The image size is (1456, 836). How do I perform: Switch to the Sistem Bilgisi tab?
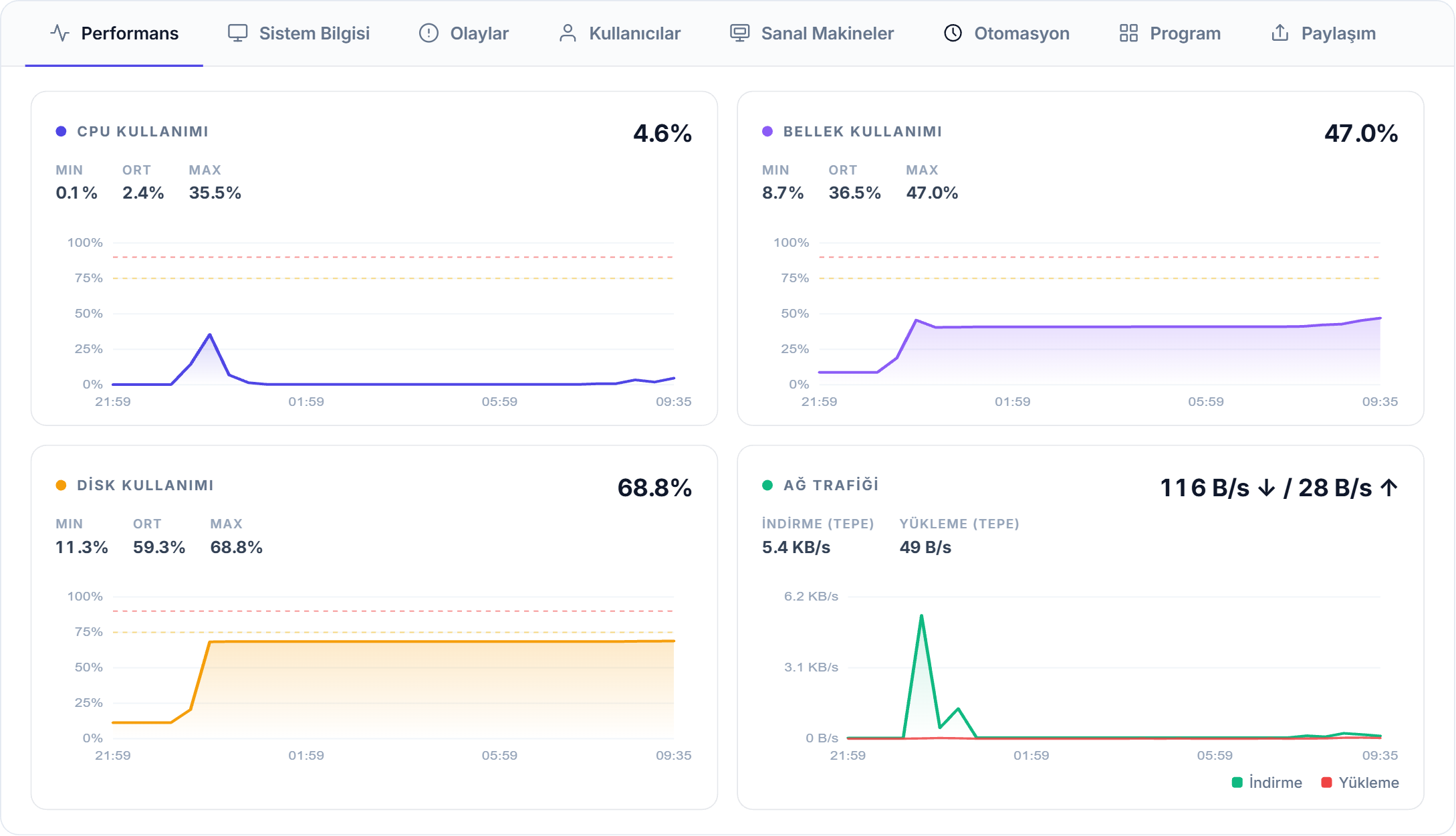[x=299, y=33]
